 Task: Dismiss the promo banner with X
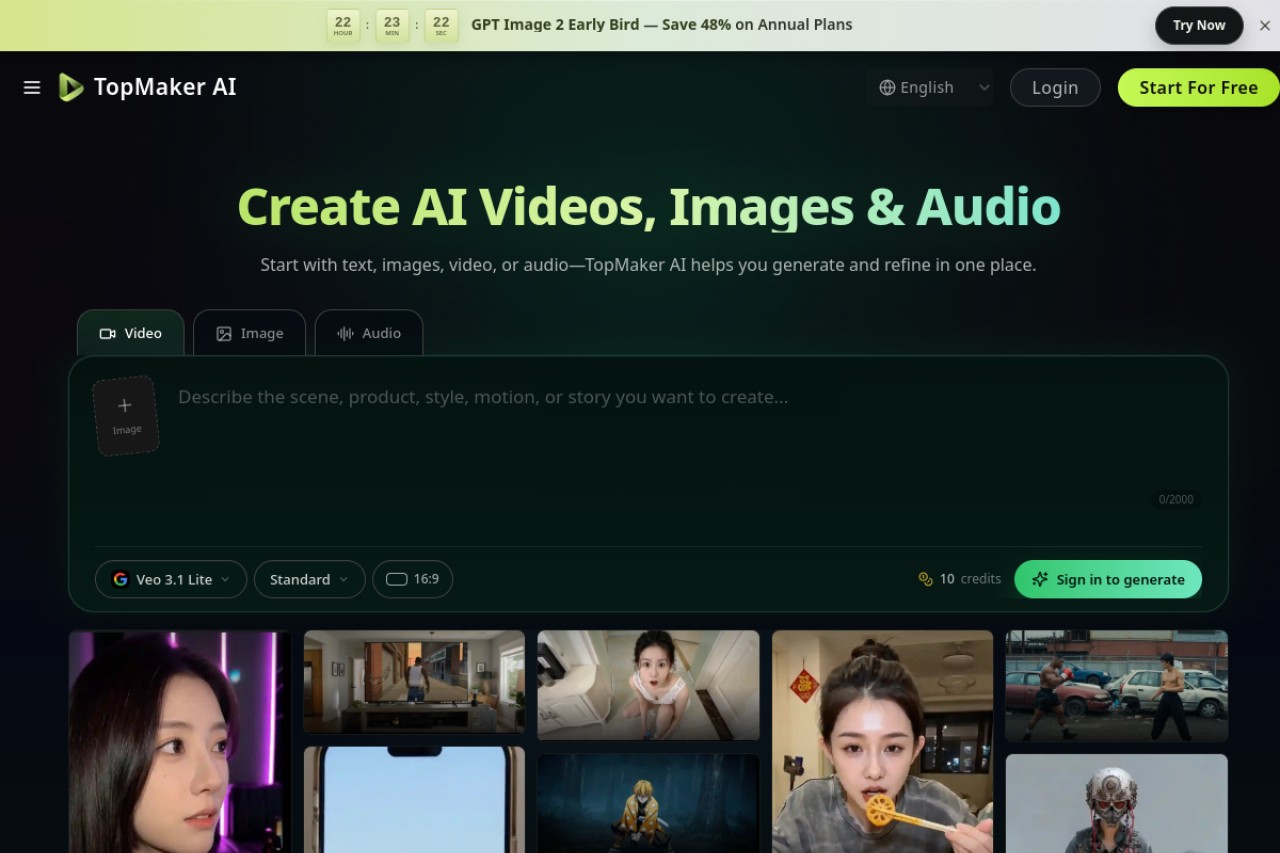pyautogui.click(x=1264, y=26)
